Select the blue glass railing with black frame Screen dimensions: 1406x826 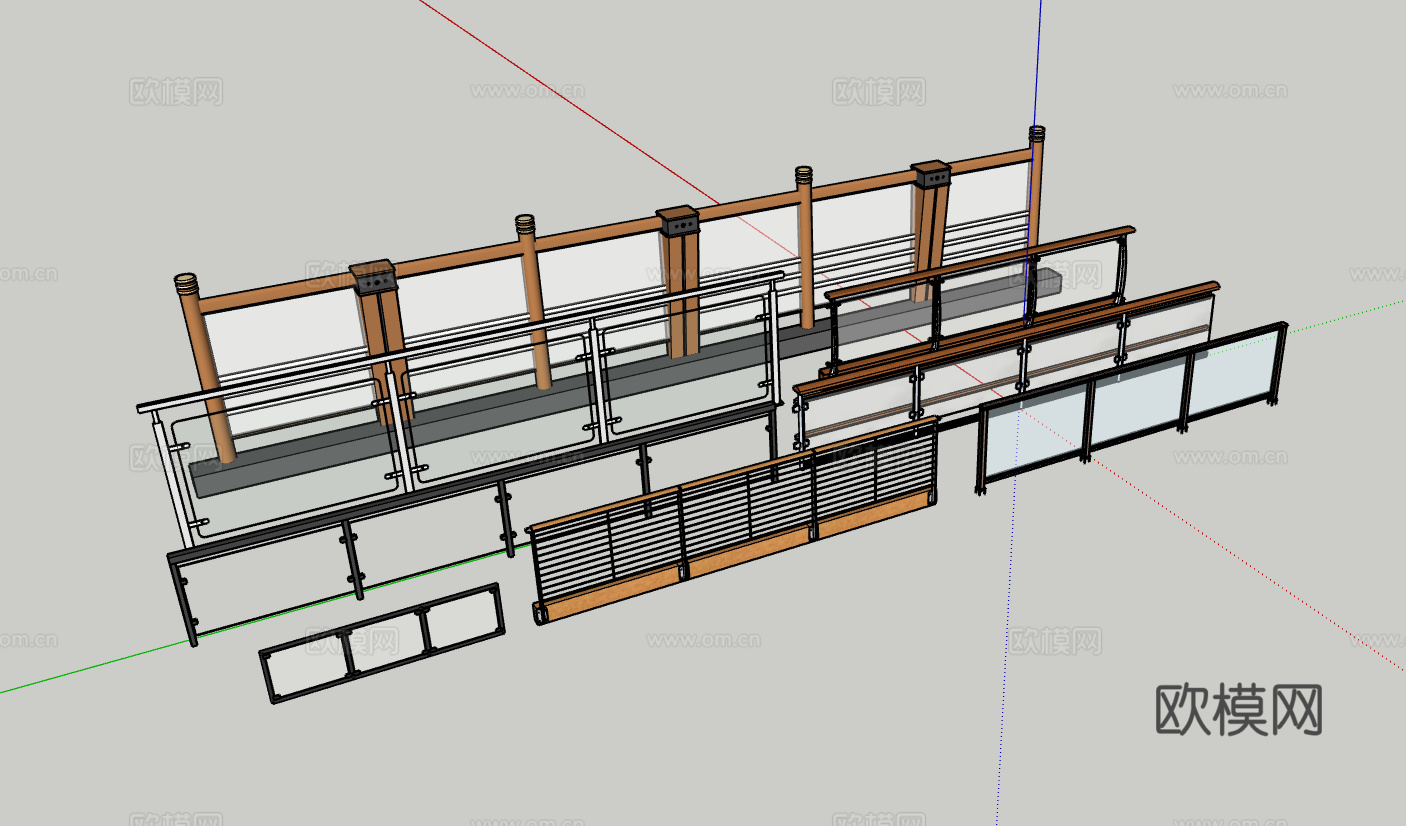click(x=1131, y=407)
